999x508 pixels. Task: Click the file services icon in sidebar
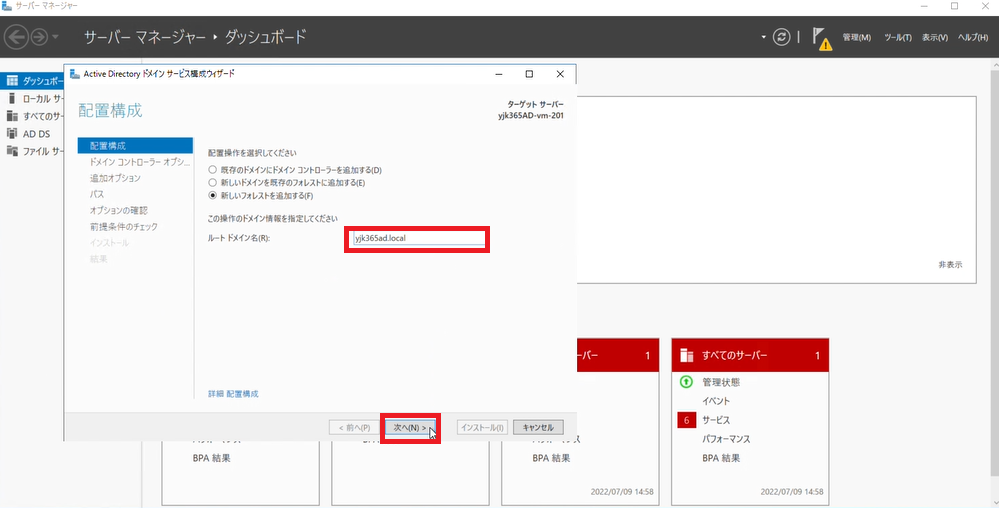click(12, 151)
